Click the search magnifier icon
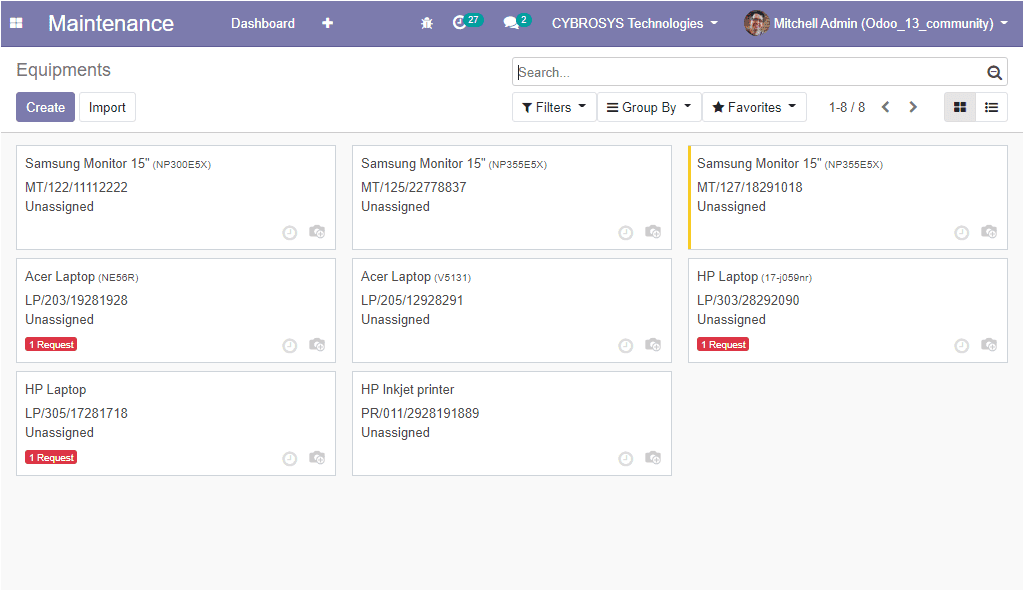 point(994,72)
